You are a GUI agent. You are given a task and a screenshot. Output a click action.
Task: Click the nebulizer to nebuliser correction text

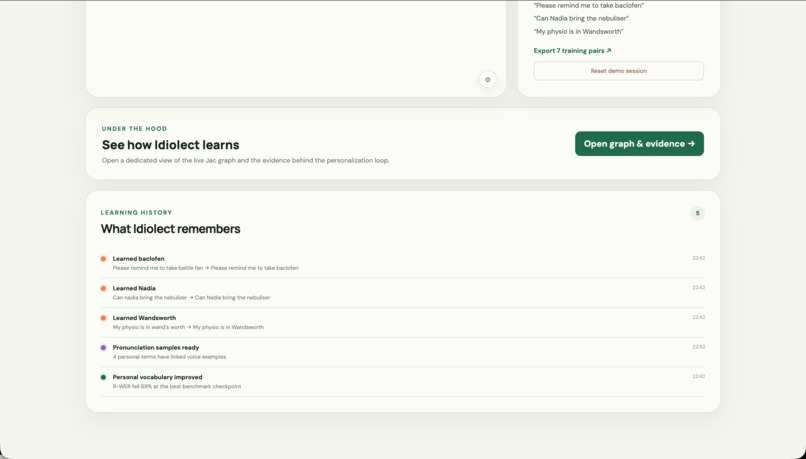tap(191, 298)
